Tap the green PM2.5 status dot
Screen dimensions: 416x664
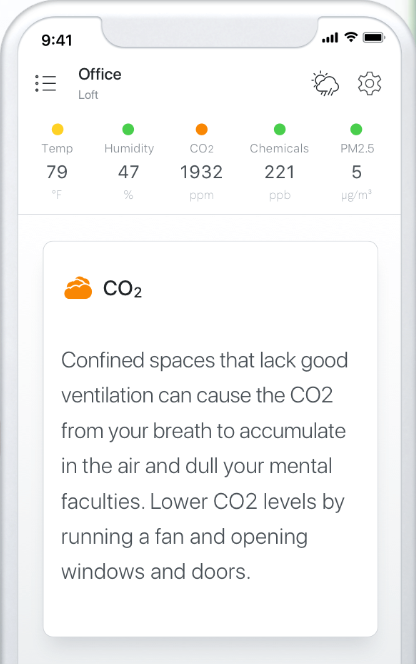(356, 129)
